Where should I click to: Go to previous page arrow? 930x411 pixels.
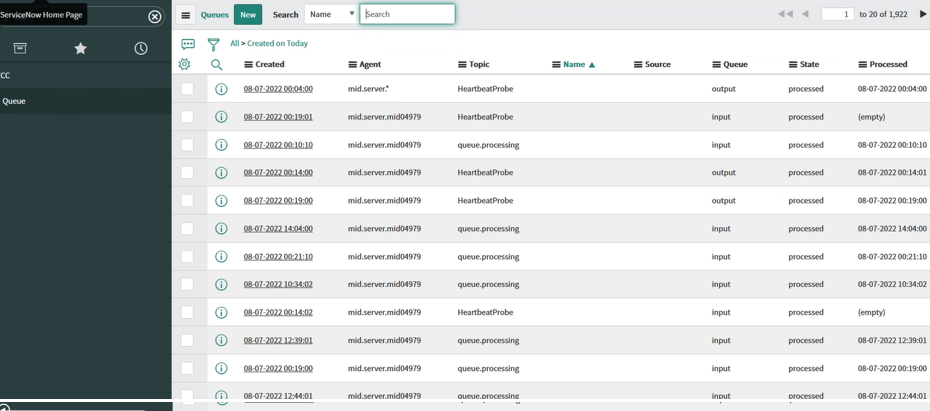coord(805,14)
